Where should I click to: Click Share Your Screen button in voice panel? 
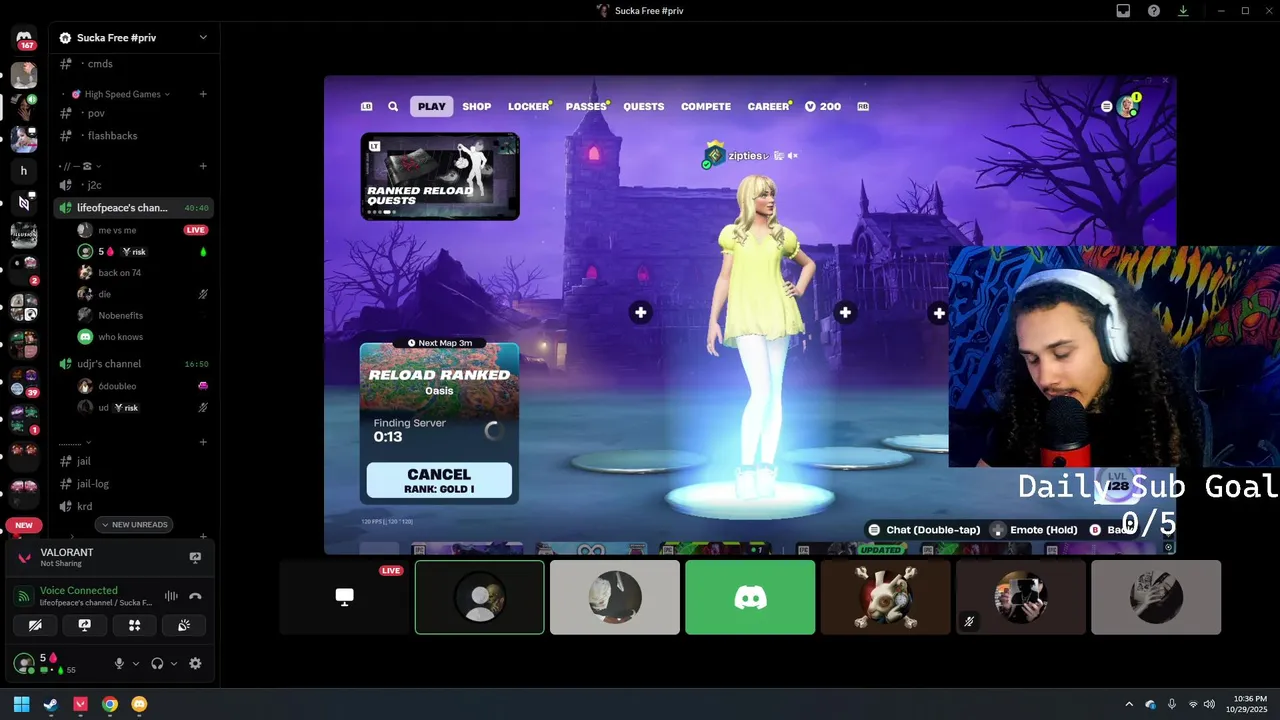pyautogui.click(x=85, y=625)
